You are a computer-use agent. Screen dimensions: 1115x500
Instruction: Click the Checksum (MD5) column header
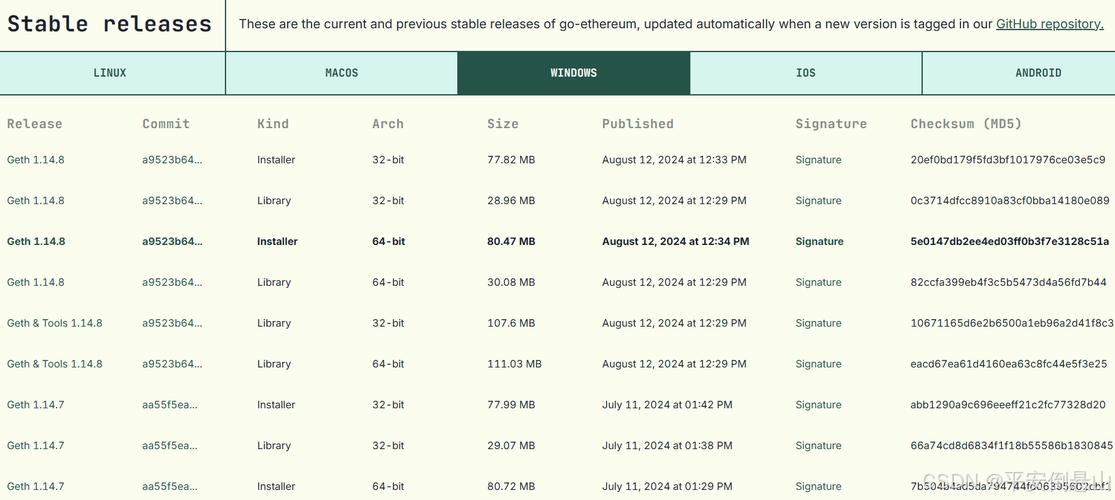click(966, 124)
